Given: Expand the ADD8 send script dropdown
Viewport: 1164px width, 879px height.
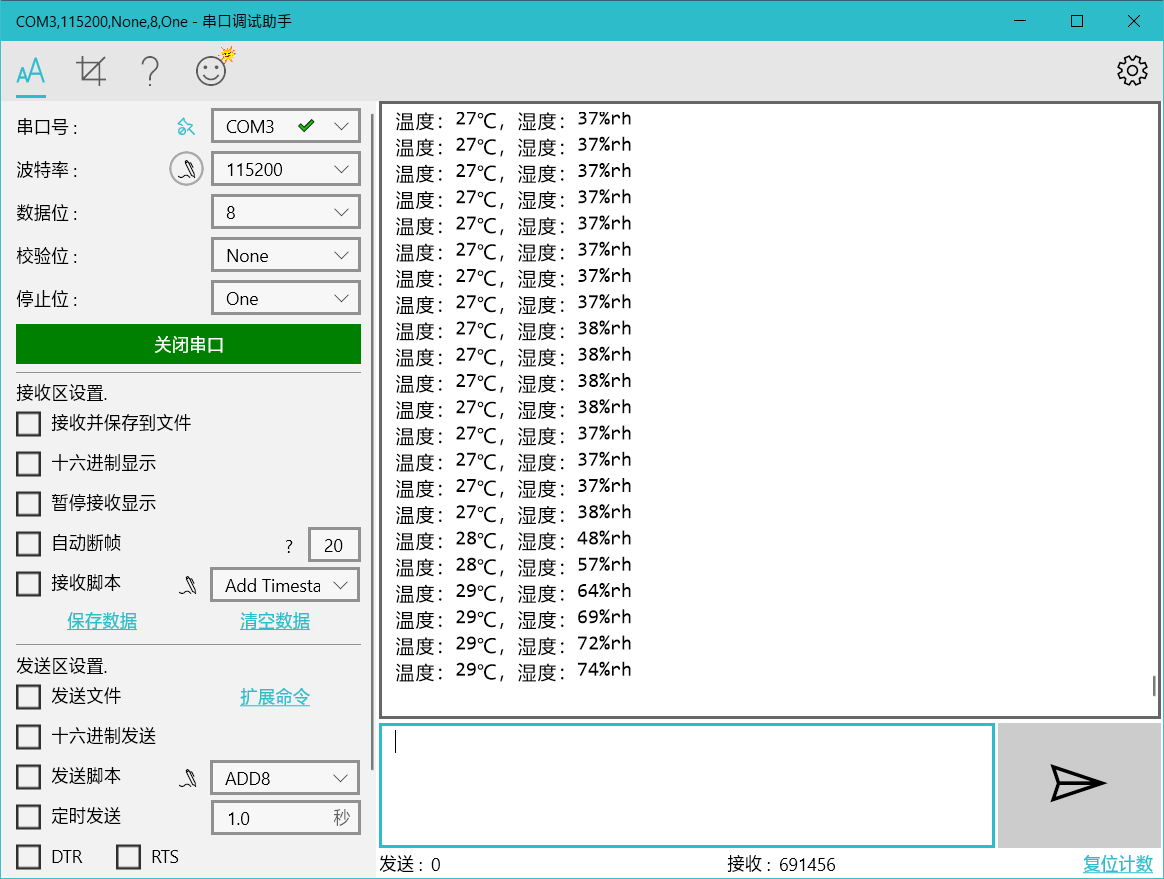Looking at the screenshot, I should point(285,778).
